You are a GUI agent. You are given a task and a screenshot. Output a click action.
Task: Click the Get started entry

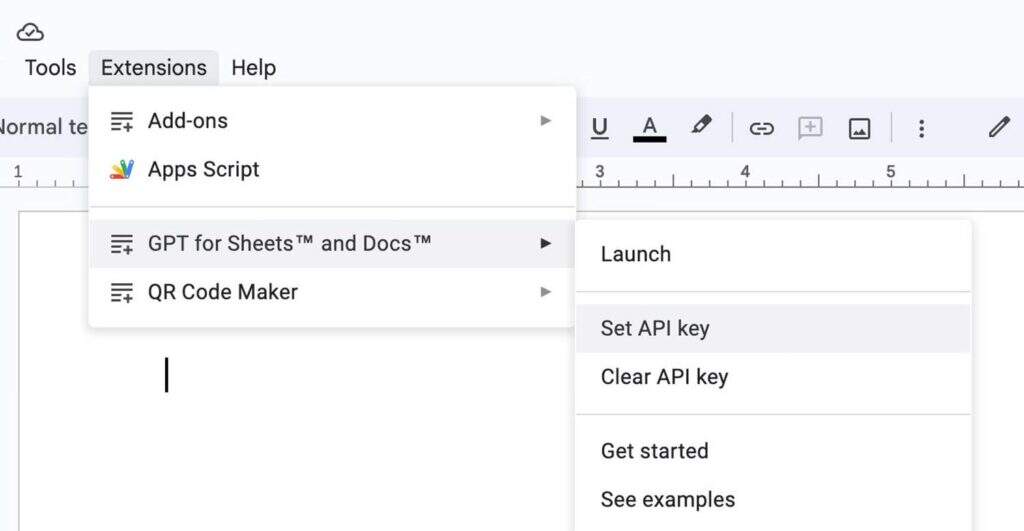click(654, 451)
